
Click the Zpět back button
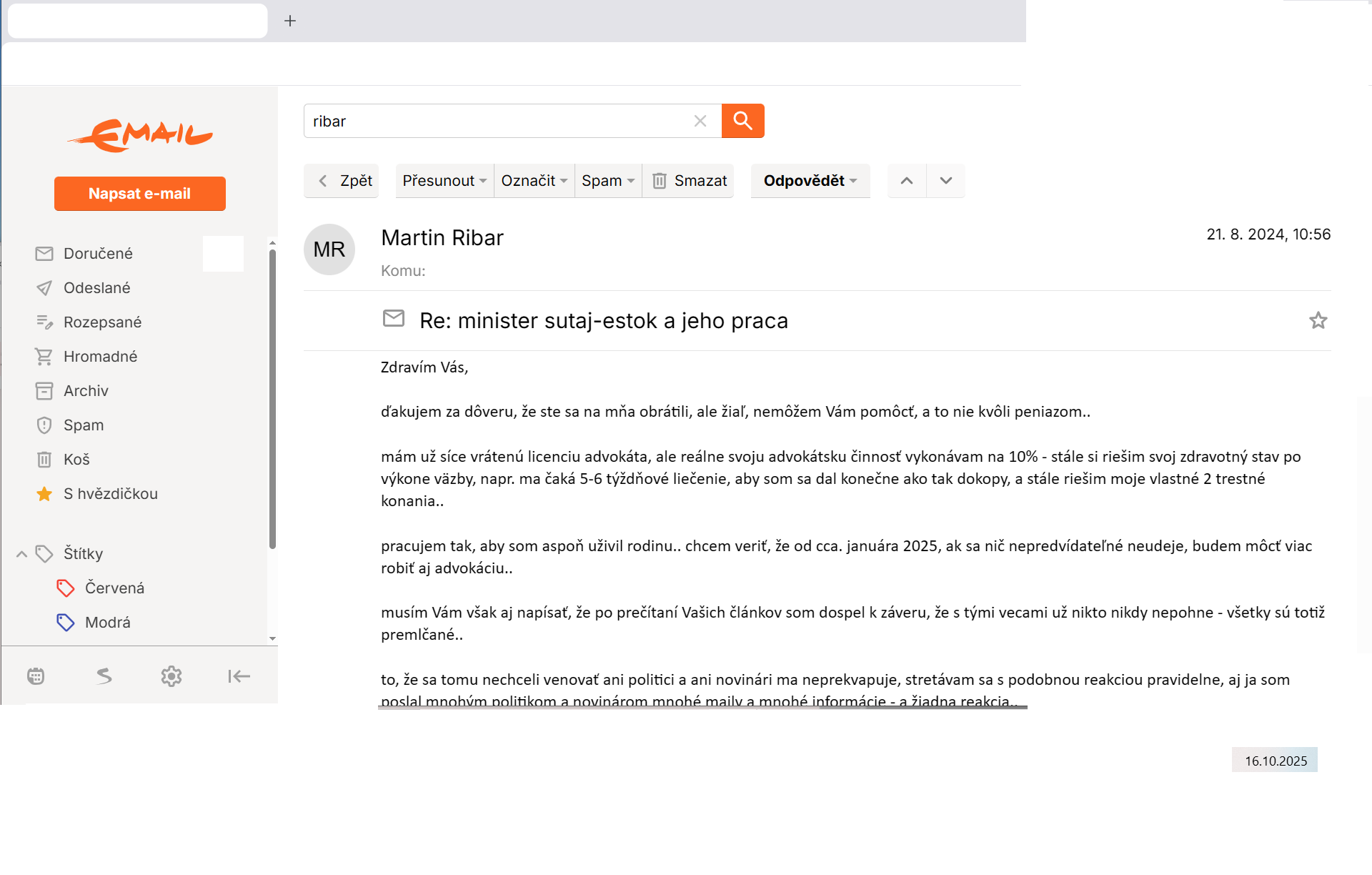[342, 181]
